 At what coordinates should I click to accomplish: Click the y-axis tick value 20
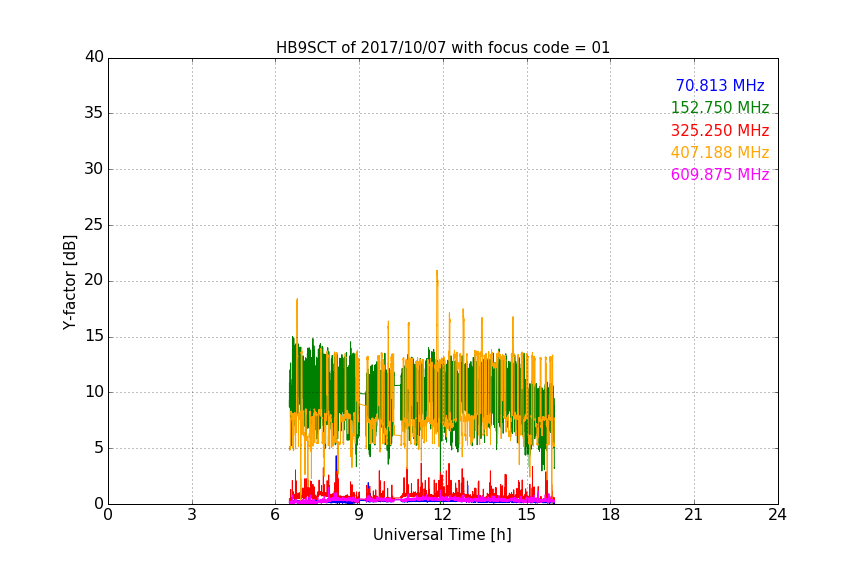tap(94, 280)
